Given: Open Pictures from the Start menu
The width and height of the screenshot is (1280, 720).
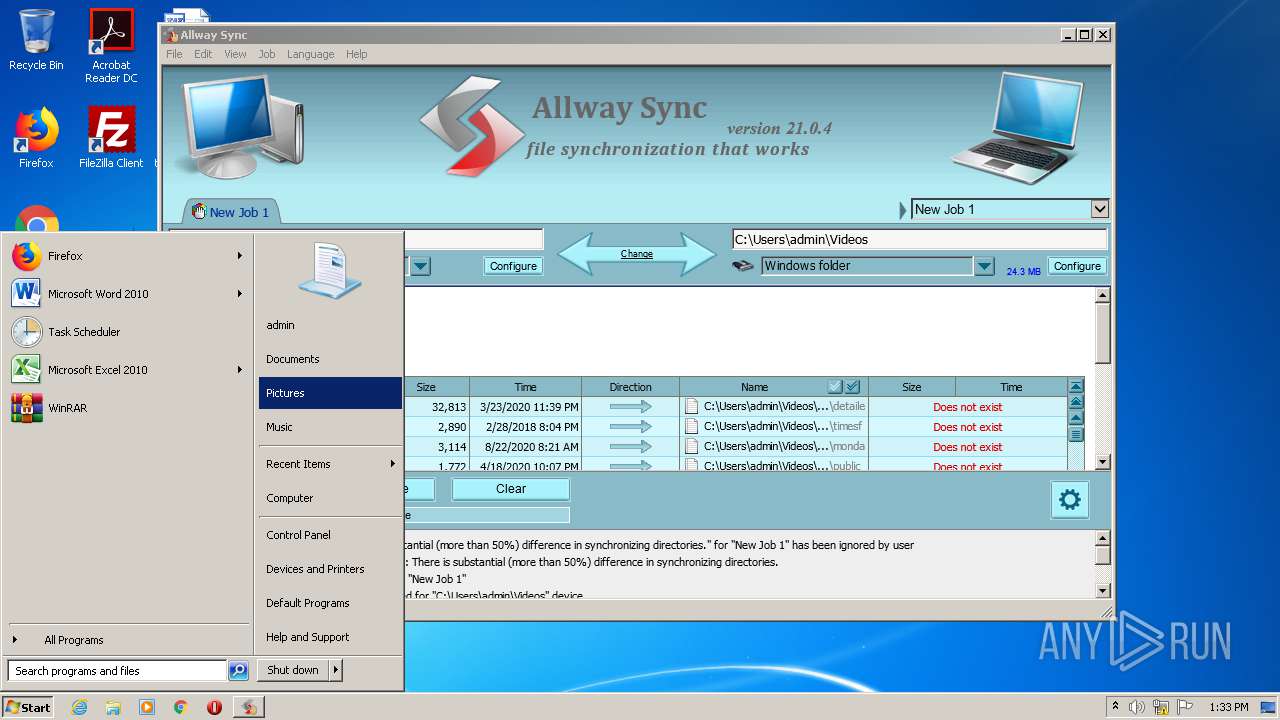Looking at the screenshot, I should click(330, 393).
